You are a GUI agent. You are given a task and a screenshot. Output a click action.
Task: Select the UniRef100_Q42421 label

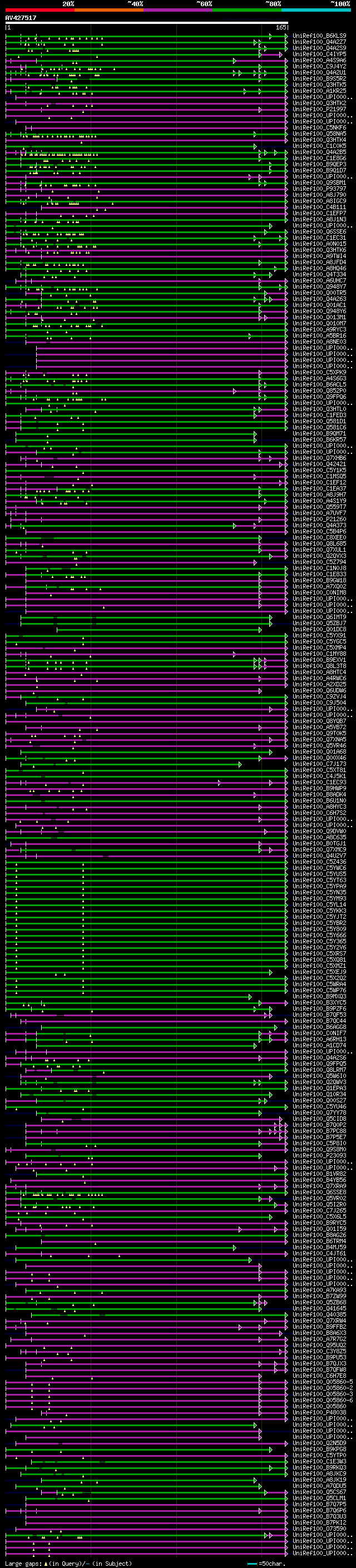click(319, 464)
